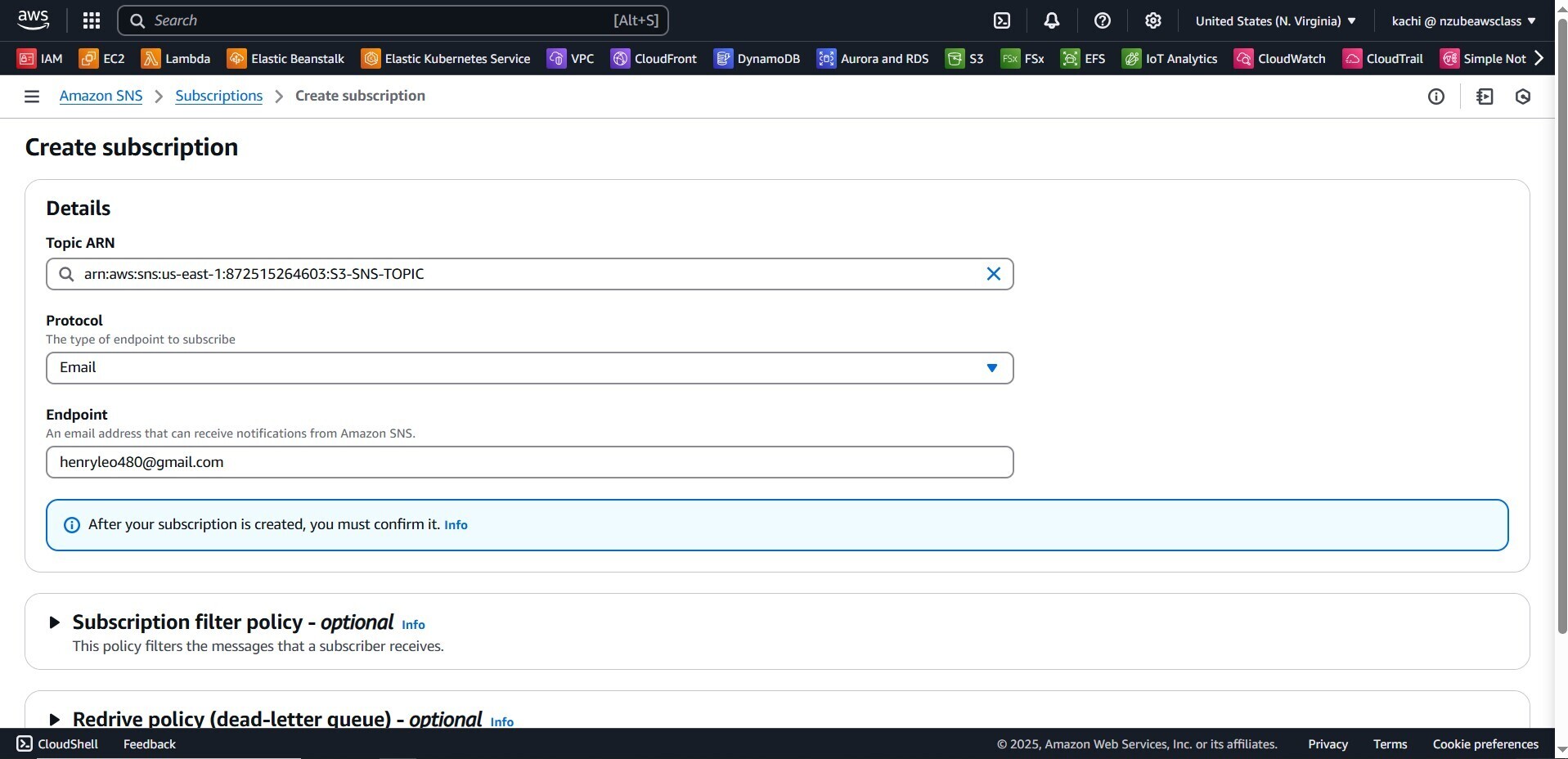
Task: Open the EFS shortcut icon
Action: pyautogui.click(x=1070, y=58)
